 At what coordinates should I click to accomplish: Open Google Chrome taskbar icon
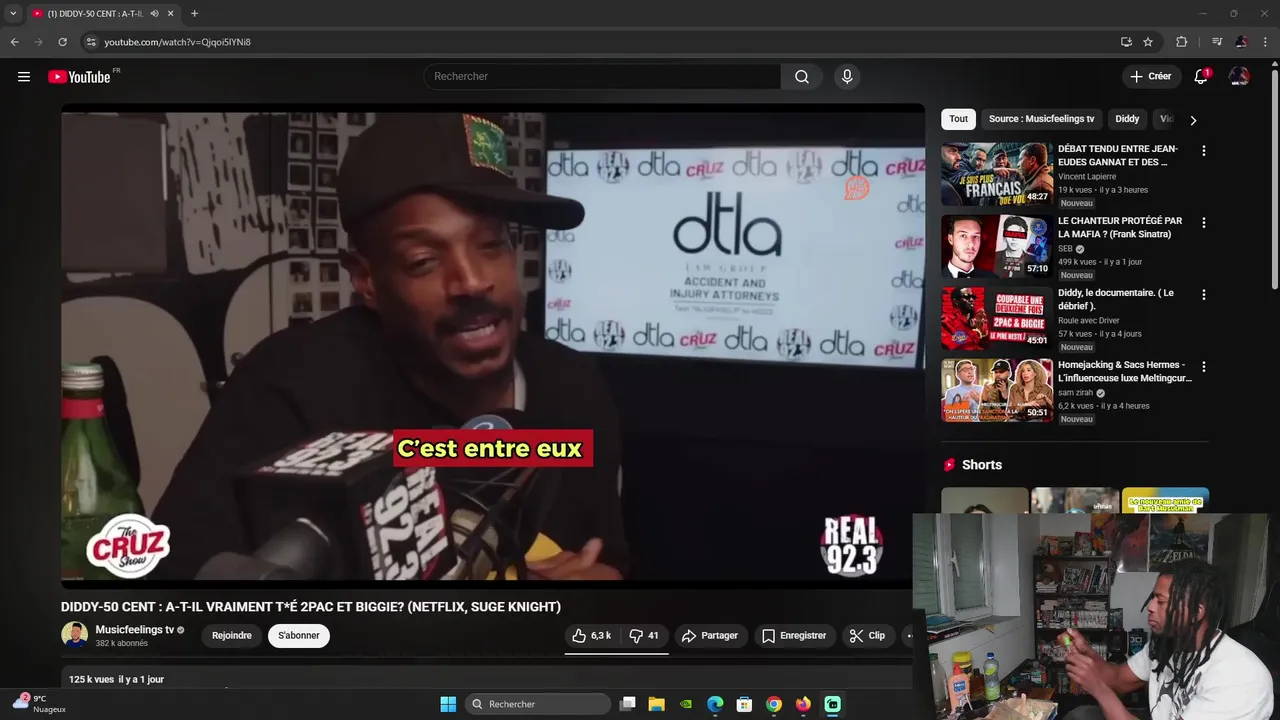tap(773, 704)
